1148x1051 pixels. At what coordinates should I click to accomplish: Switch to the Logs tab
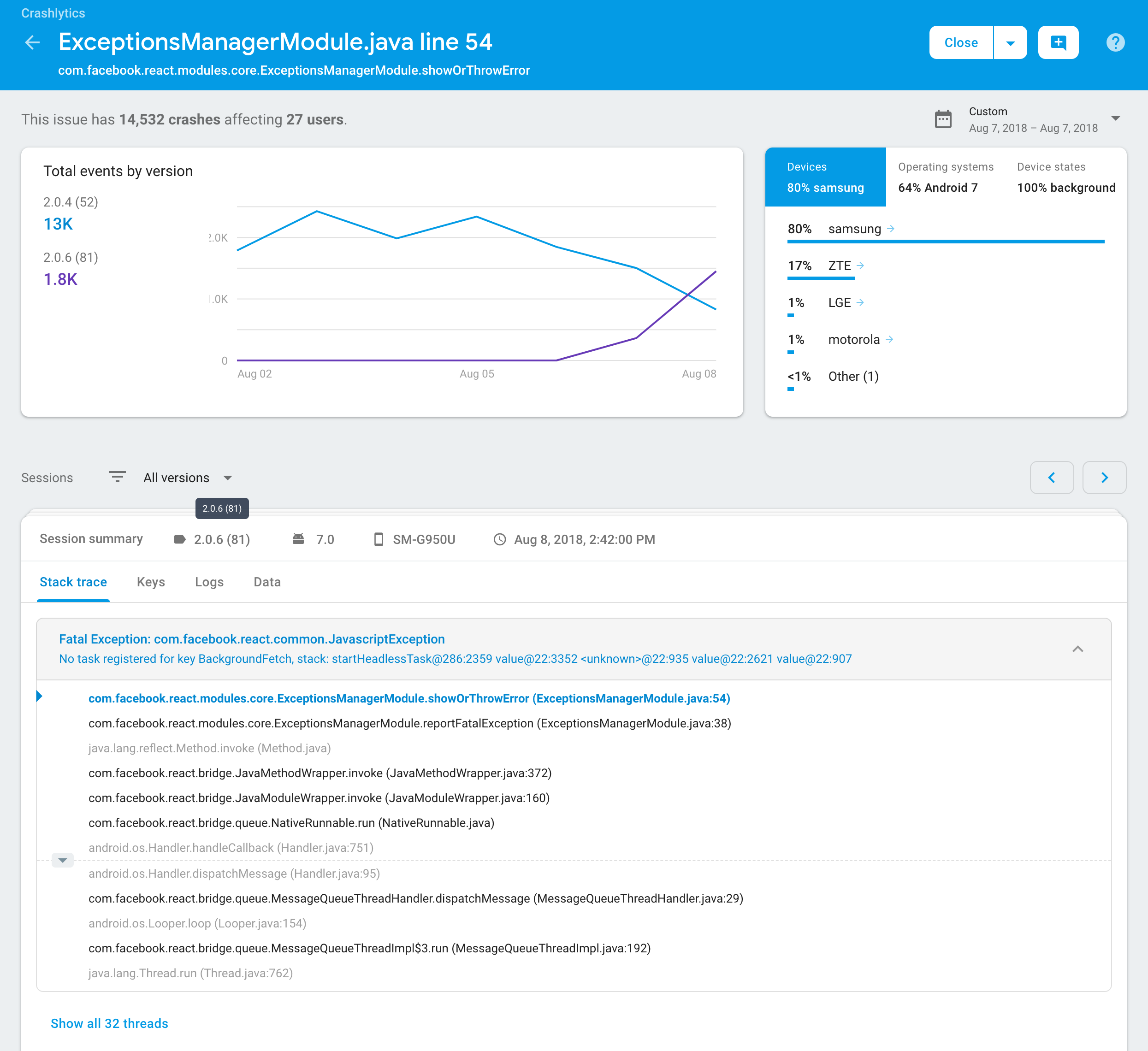pos(209,582)
